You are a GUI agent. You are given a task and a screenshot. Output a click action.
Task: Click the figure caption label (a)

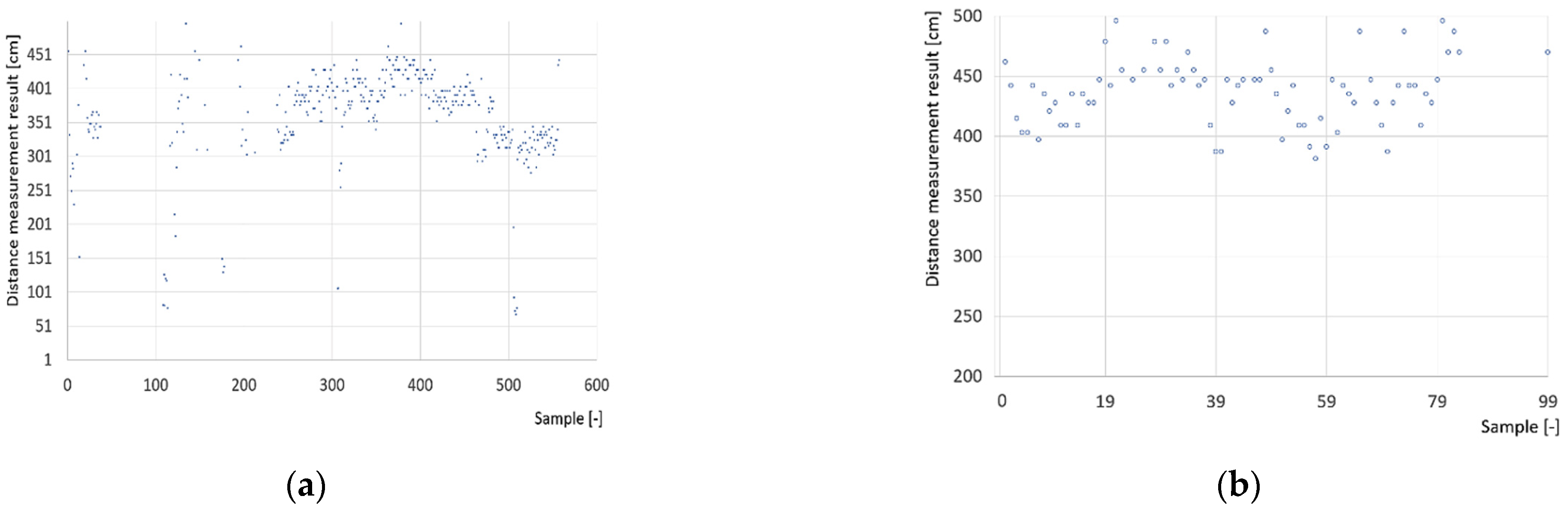click(x=306, y=487)
